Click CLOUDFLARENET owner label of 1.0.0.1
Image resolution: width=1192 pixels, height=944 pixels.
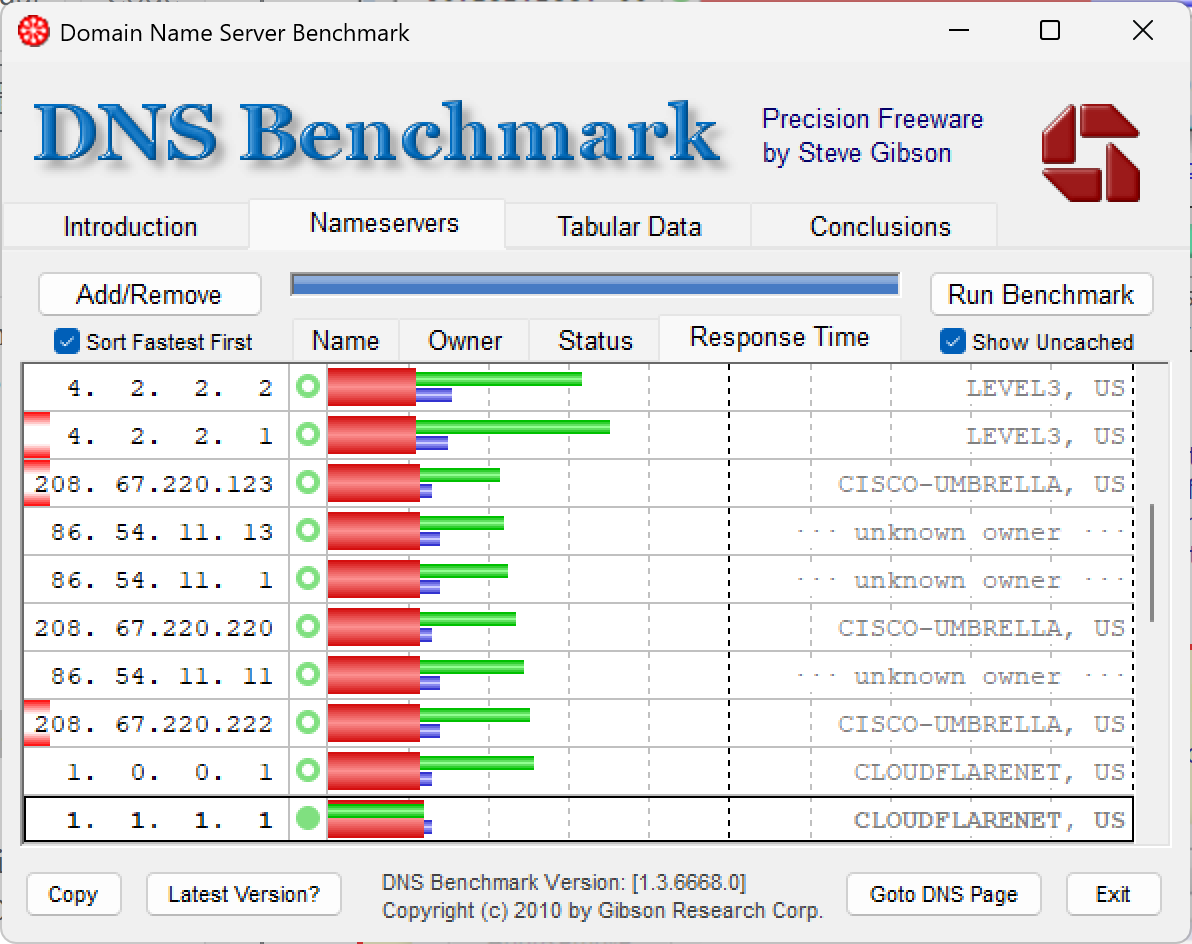989,771
